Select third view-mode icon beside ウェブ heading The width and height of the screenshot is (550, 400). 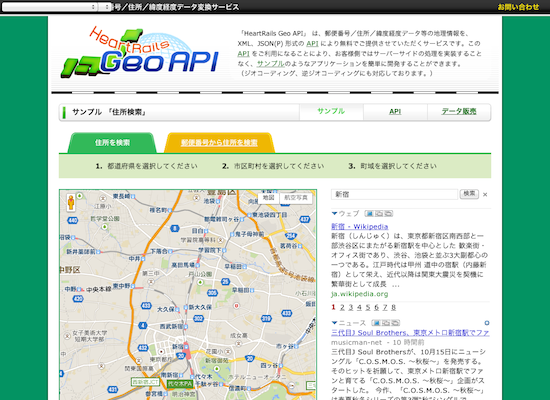[x=388, y=213]
